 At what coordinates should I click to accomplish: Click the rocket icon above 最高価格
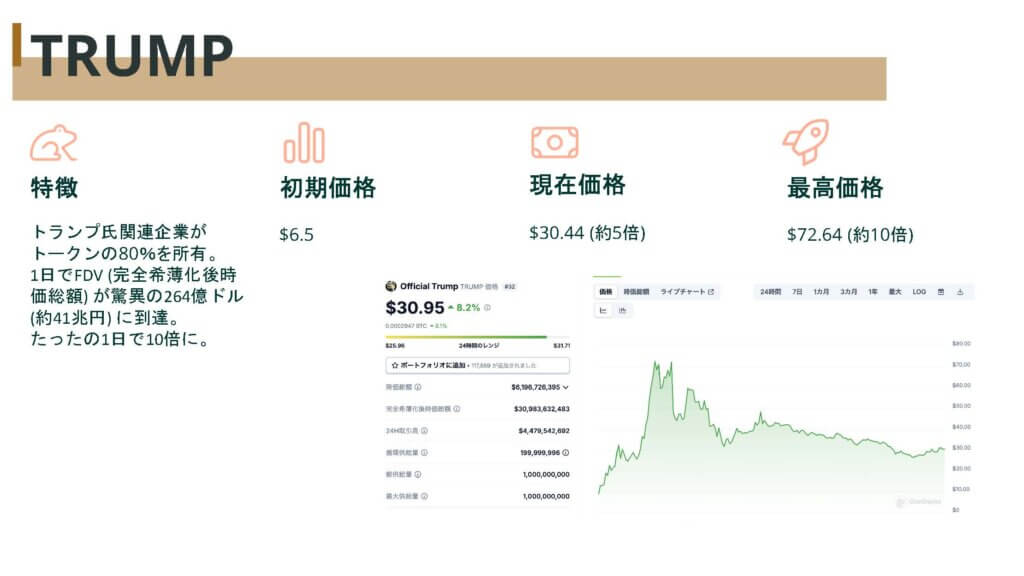807,141
